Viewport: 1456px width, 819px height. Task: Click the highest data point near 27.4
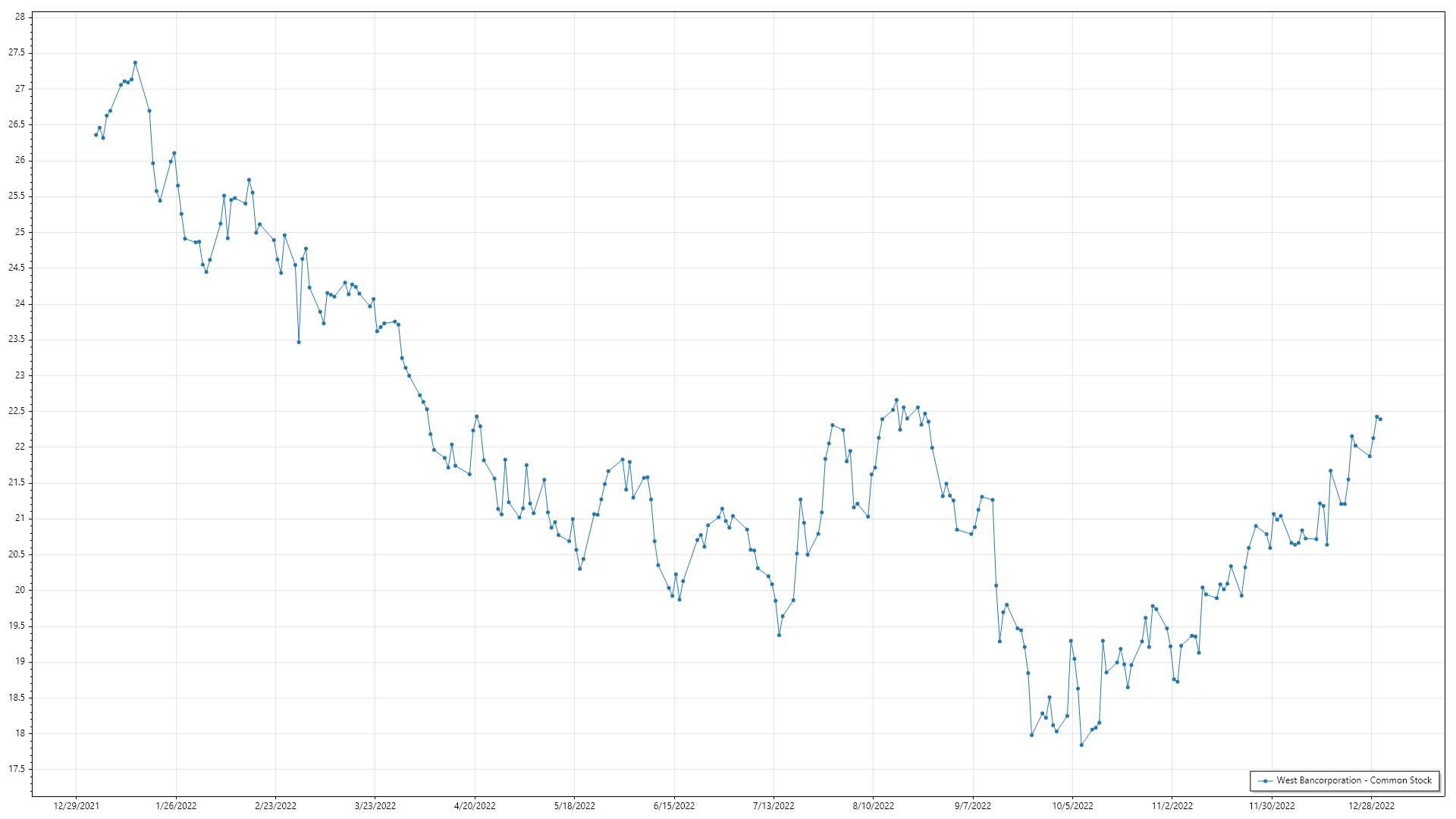pyautogui.click(x=135, y=63)
